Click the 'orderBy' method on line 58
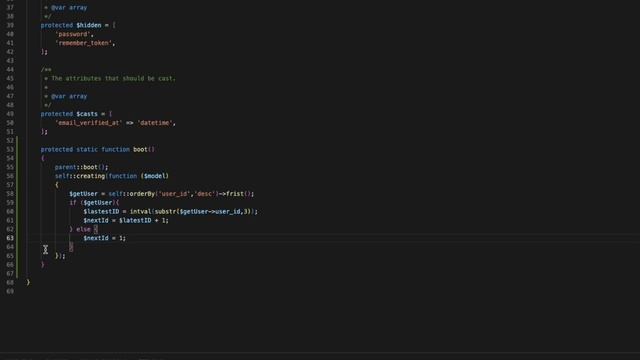The image size is (640, 360). pyautogui.click(x=142, y=194)
